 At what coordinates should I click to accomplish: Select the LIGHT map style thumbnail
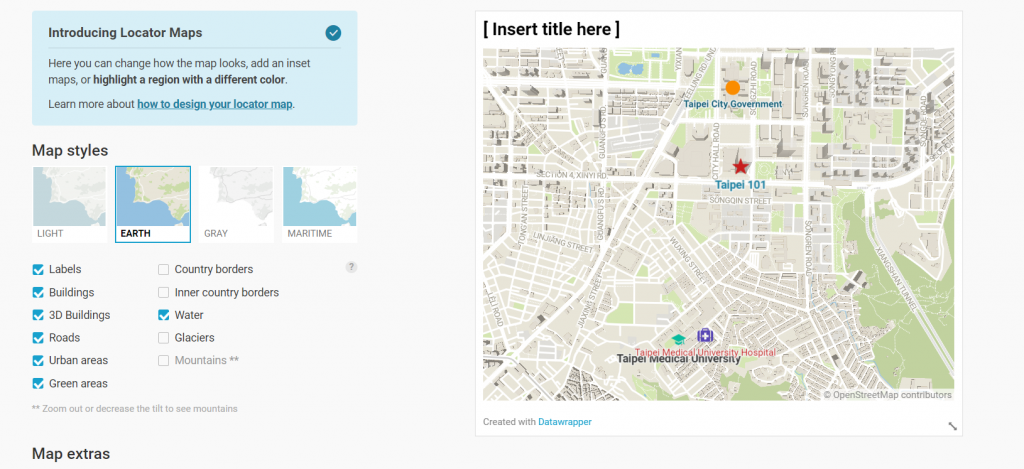(x=69, y=204)
